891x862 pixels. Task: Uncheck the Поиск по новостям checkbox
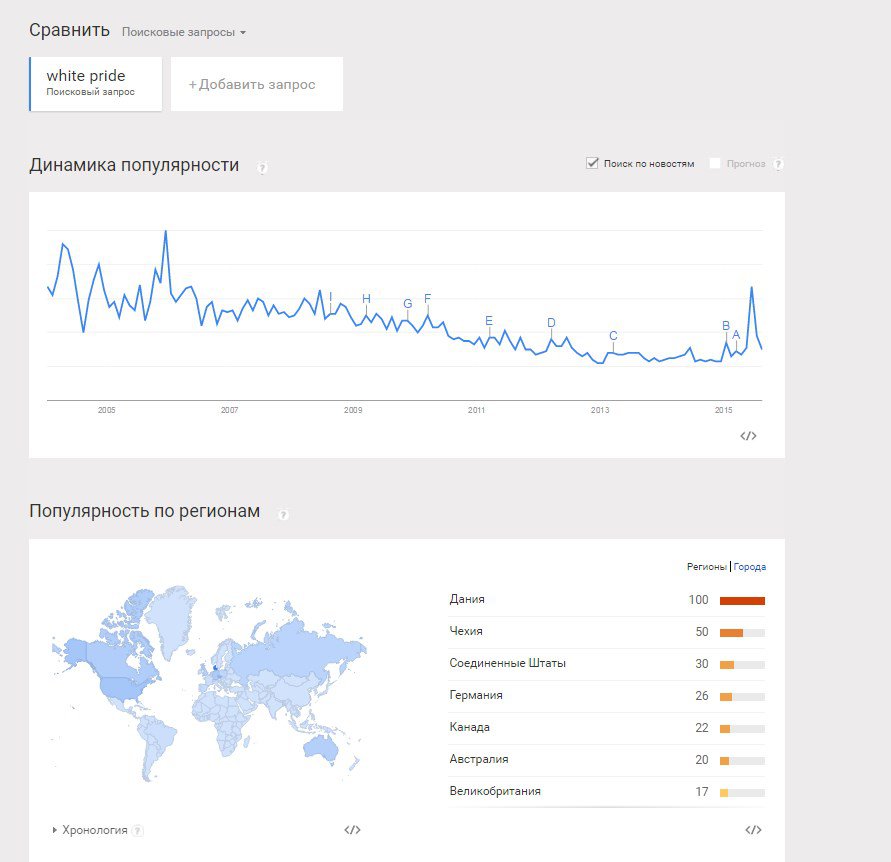coord(592,163)
